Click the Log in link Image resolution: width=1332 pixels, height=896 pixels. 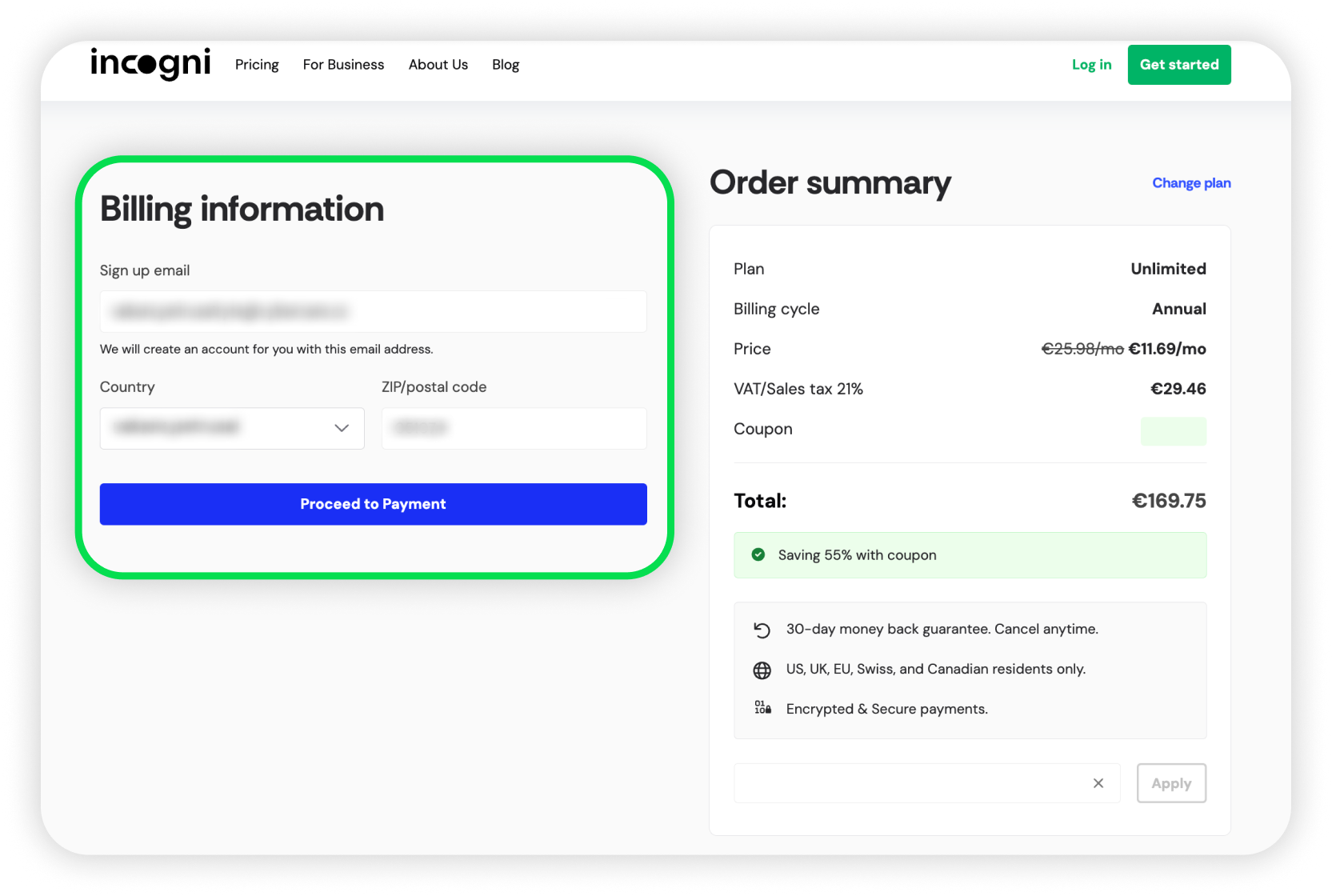[x=1091, y=65]
